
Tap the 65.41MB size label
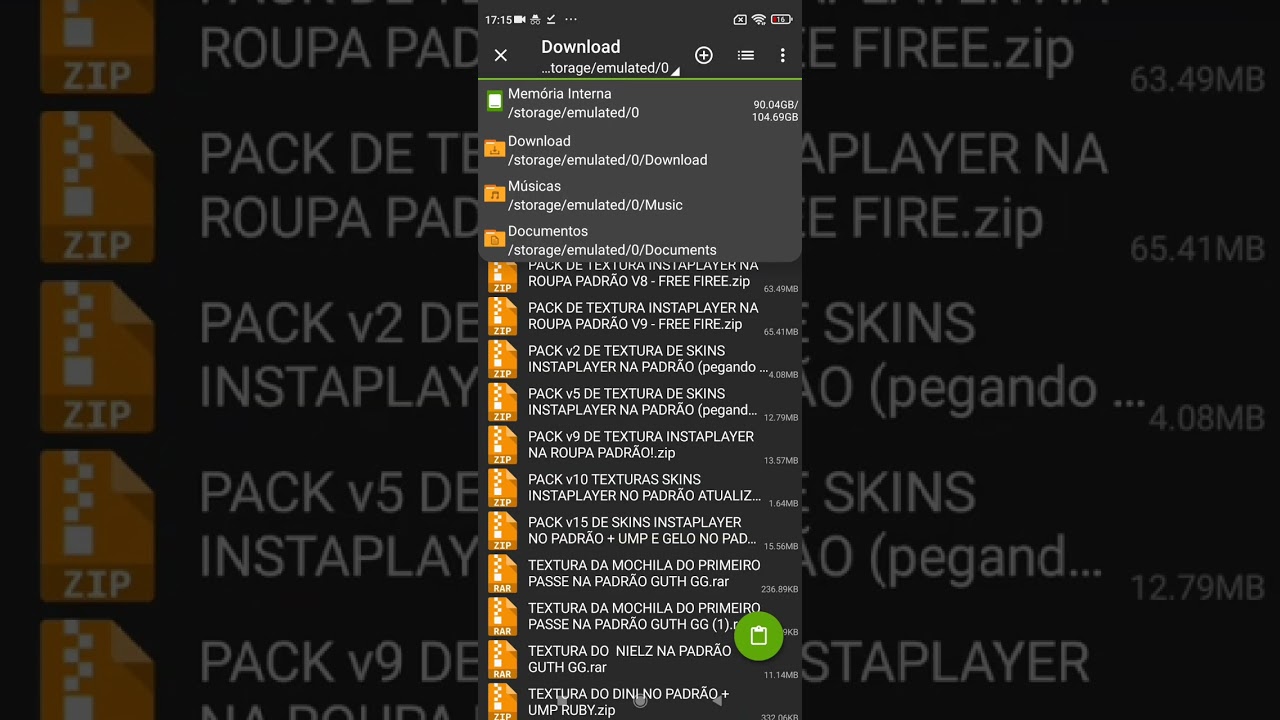coord(781,331)
